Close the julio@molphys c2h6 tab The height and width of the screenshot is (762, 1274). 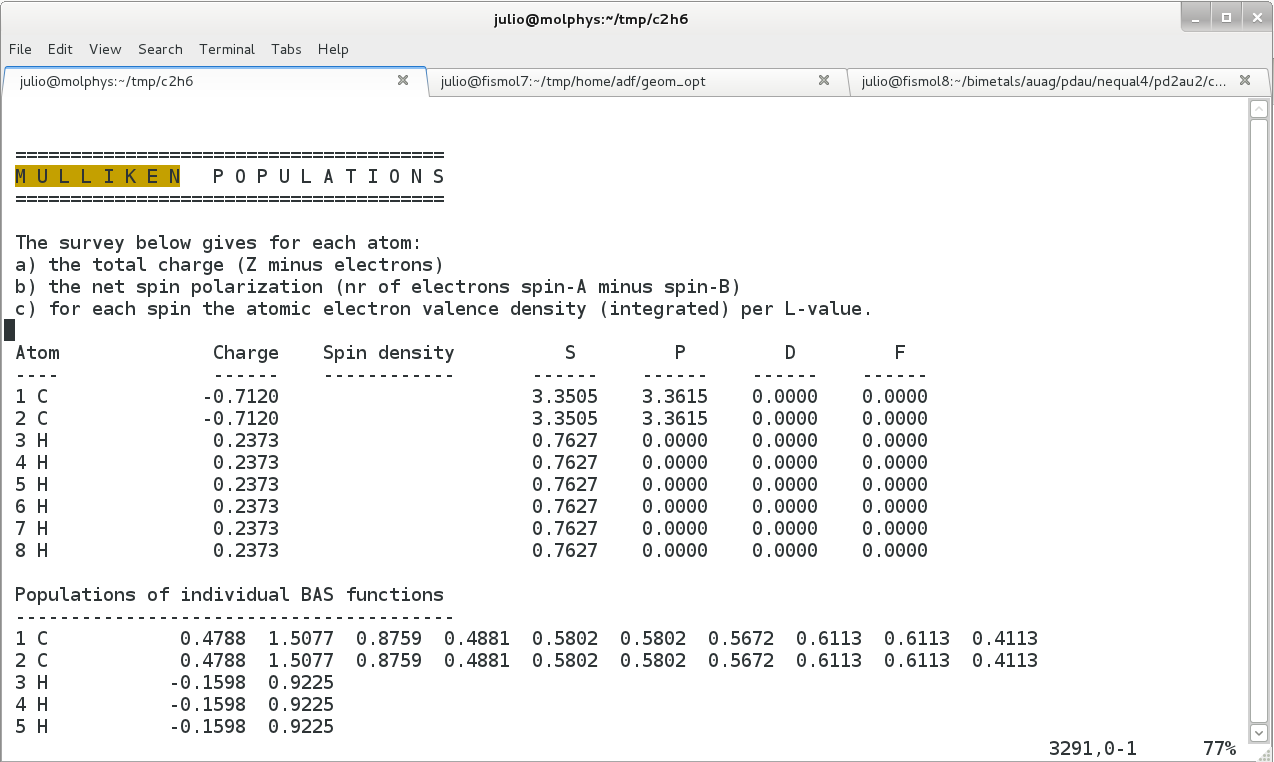403,81
